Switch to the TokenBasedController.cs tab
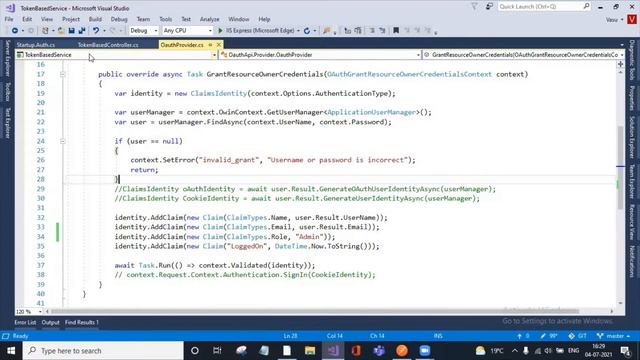The width and height of the screenshot is (640, 360). tap(108, 45)
